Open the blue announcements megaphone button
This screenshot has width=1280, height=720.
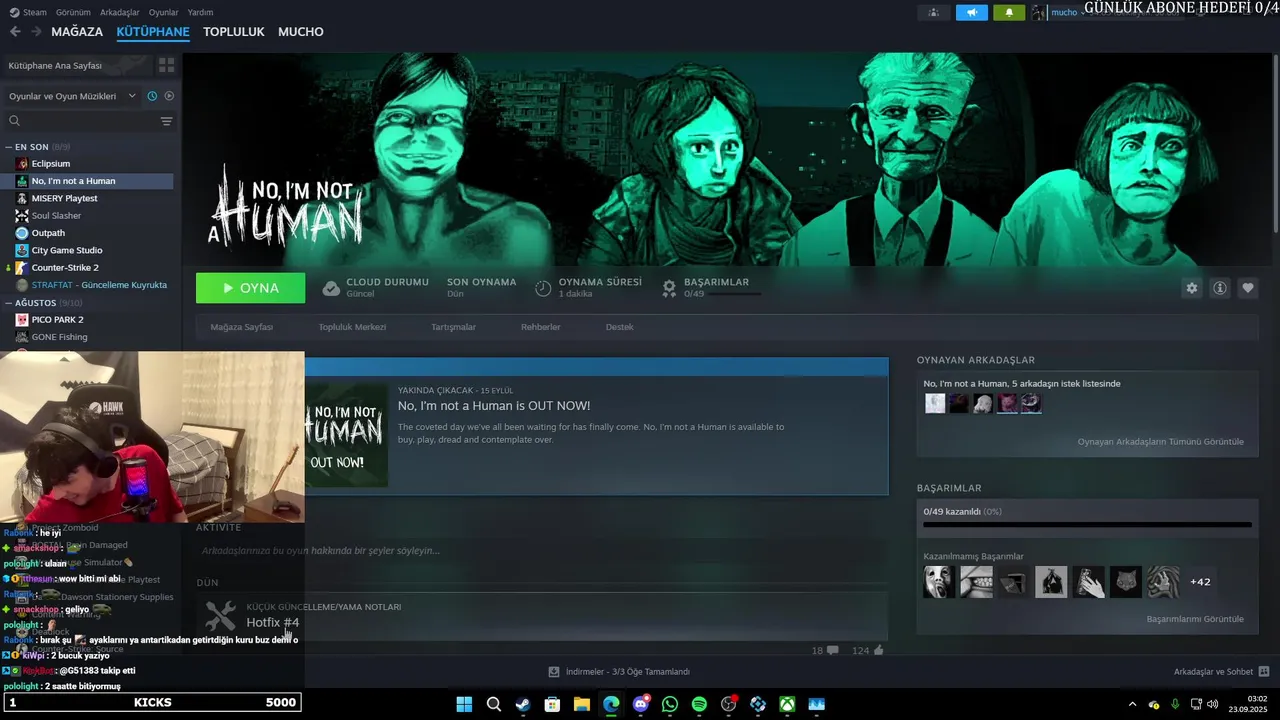pyautogui.click(x=971, y=13)
